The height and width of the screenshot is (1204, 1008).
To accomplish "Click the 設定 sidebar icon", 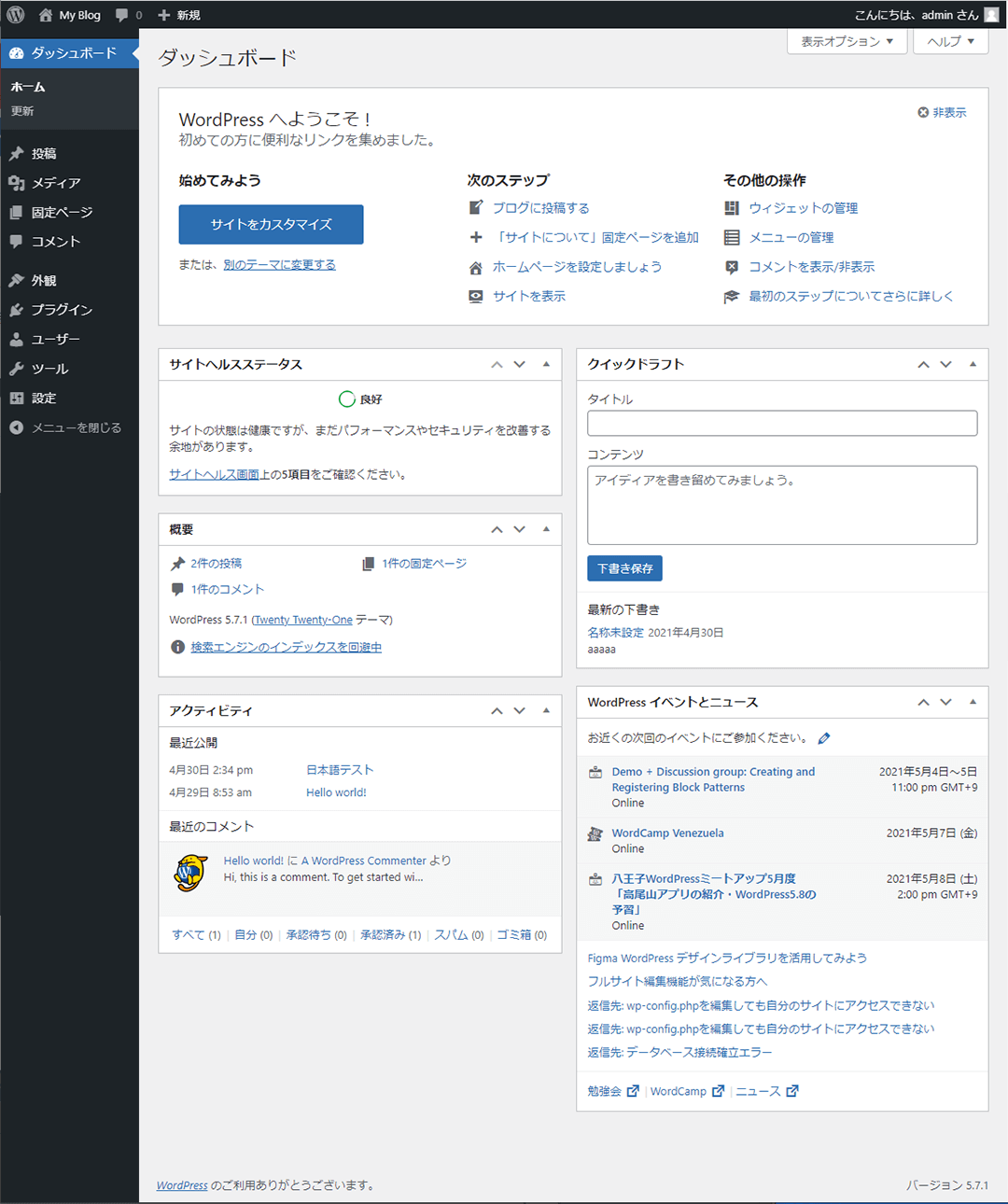I will (16, 398).
